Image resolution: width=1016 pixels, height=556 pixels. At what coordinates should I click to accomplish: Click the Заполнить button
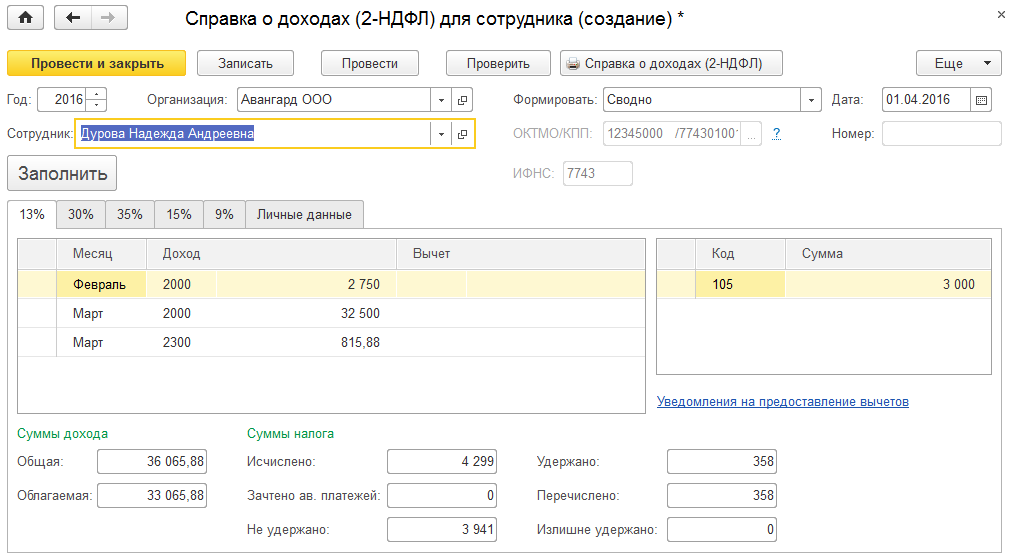(x=62, y=173)
